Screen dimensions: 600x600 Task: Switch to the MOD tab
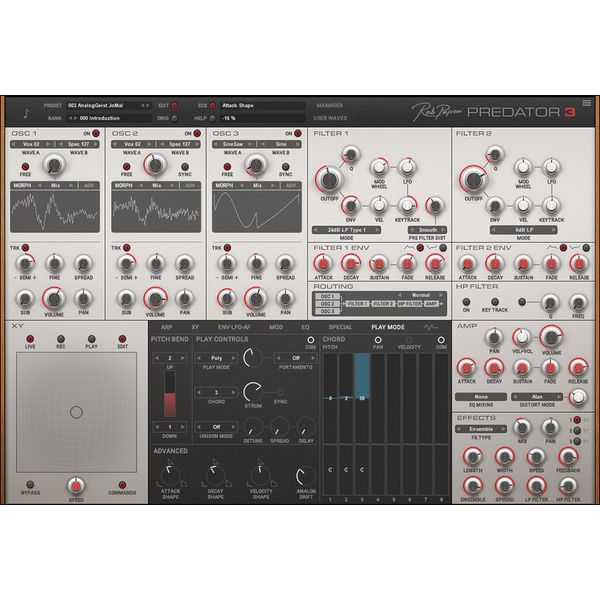click(x=276, y=327)
